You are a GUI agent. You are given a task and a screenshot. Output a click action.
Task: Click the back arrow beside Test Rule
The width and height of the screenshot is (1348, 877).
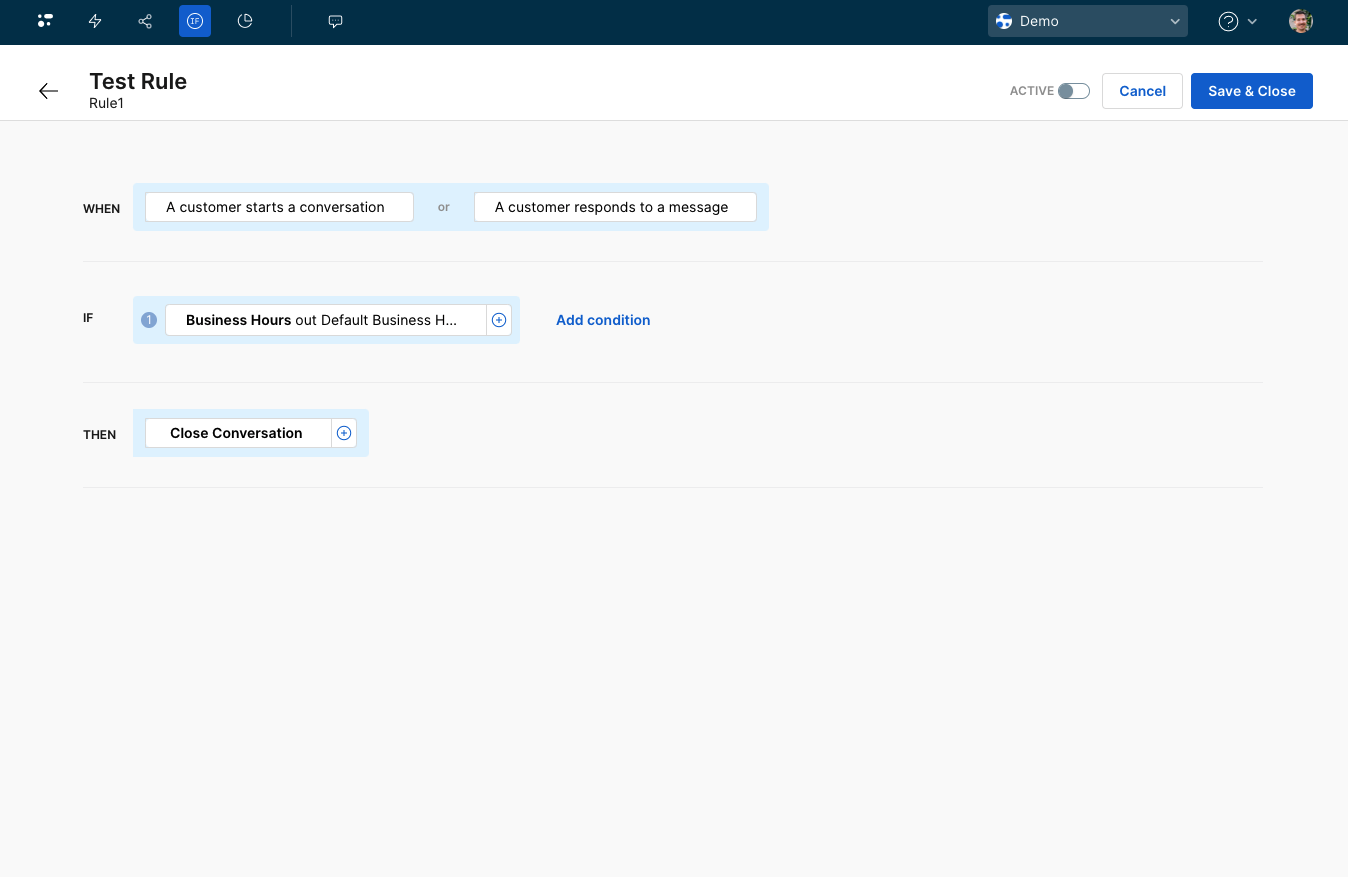pos(48,91)
